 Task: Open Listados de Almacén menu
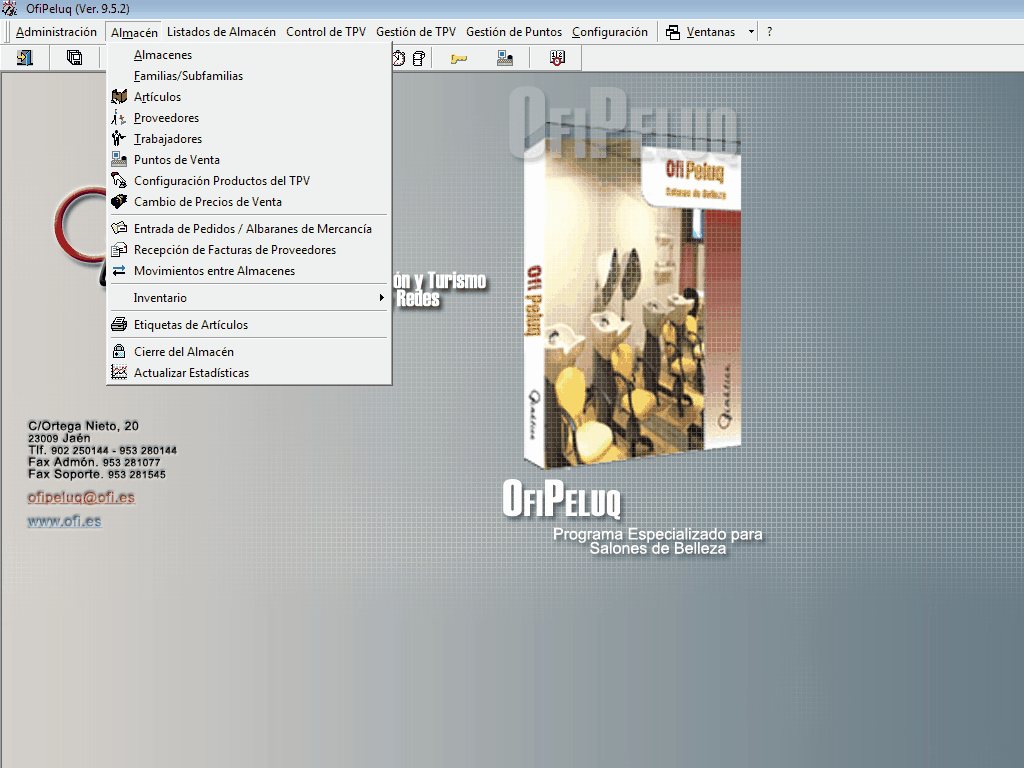(221, 32)
